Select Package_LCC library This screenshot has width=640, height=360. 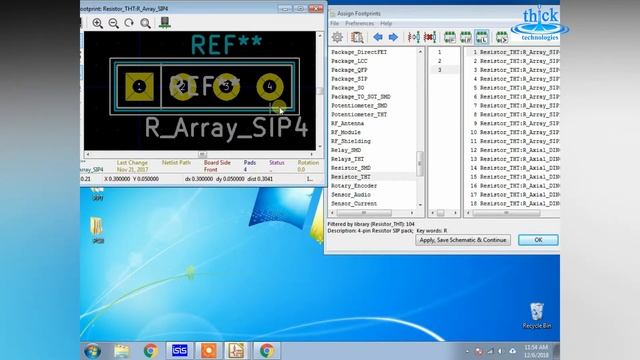pos(349,61)
